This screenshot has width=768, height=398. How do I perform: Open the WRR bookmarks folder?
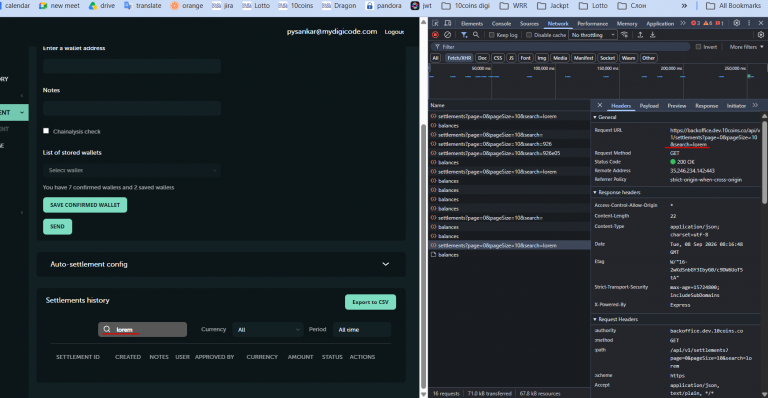(513, 6)
